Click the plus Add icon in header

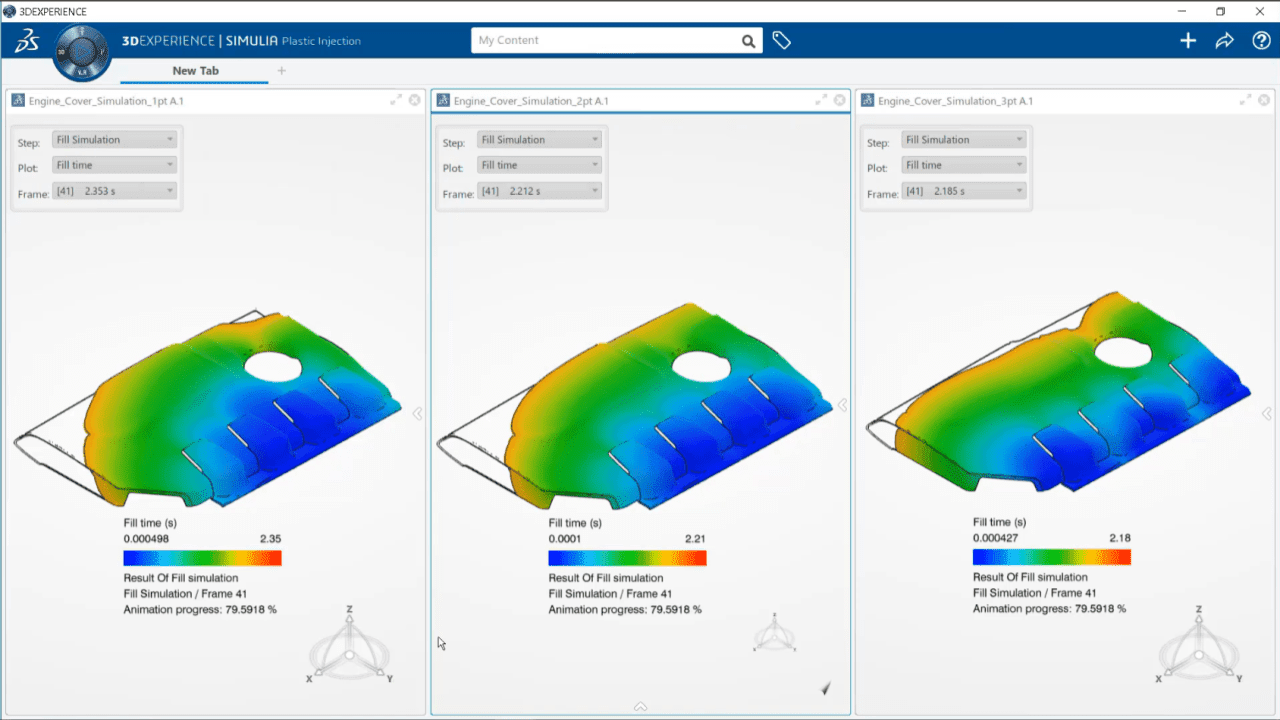(x=1188, y=41)
